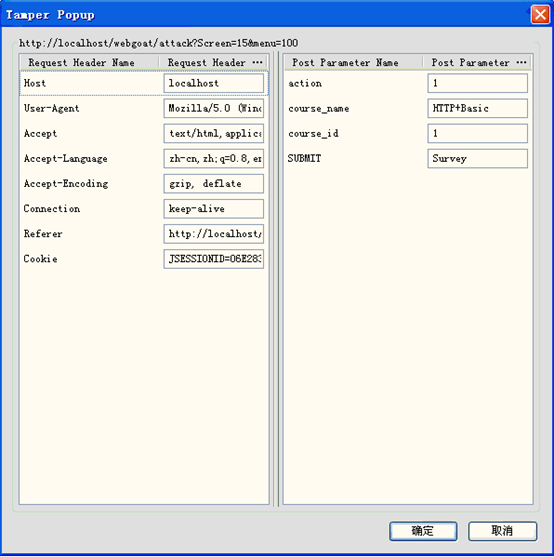The height and width of the screenshot is (557, 554).
Task: Select the action parameter label
Action: click(x=305, y=83)
